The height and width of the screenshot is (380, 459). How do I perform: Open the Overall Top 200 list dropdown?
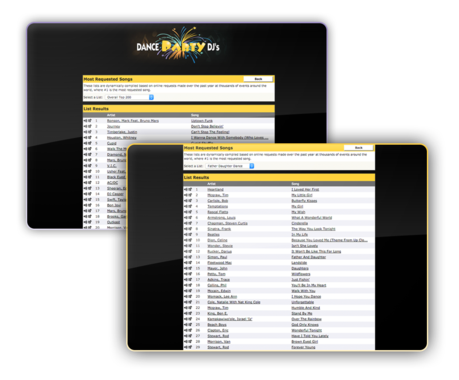click(130, 97)
